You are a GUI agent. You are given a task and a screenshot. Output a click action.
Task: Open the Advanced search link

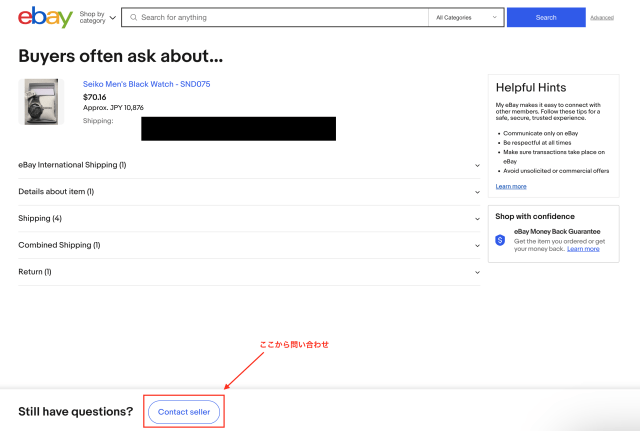(602, 18)
